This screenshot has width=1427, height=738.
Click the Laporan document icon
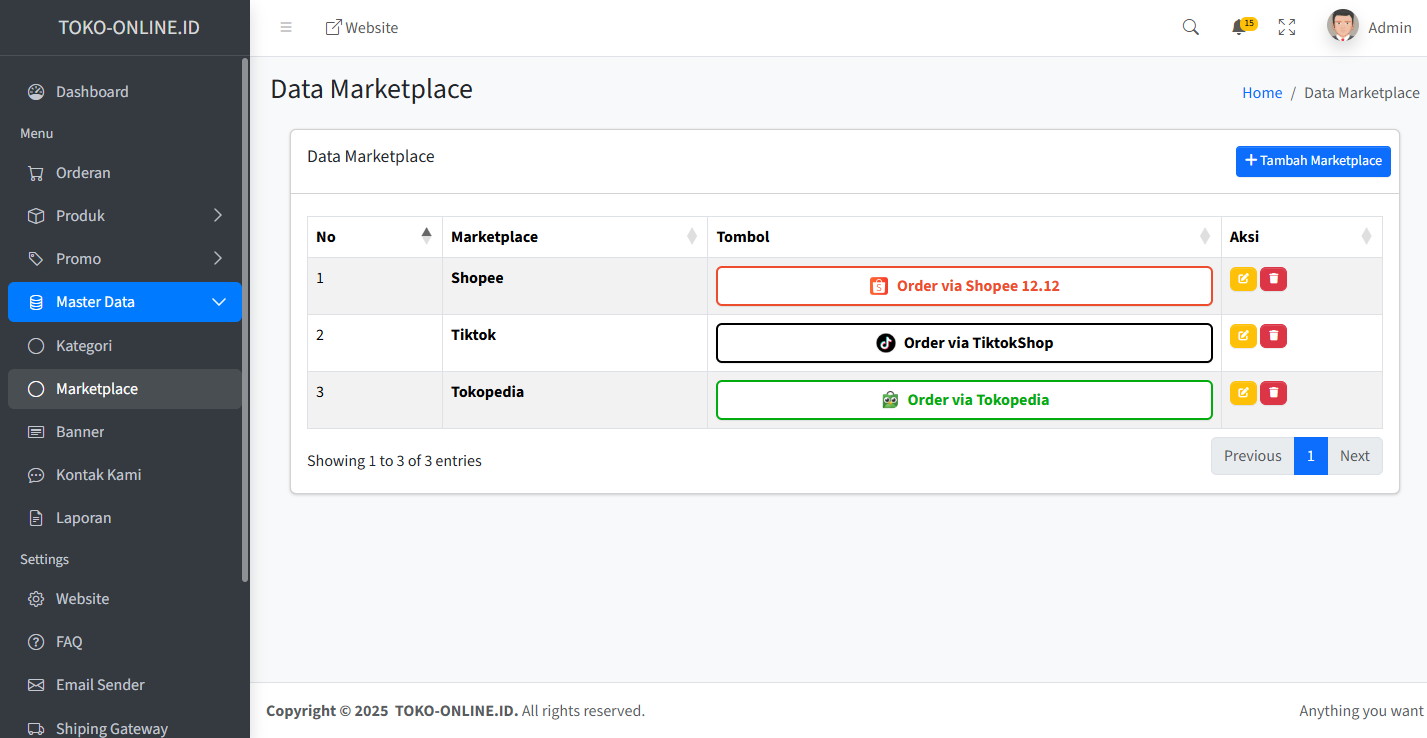click(x=36, y=518)
